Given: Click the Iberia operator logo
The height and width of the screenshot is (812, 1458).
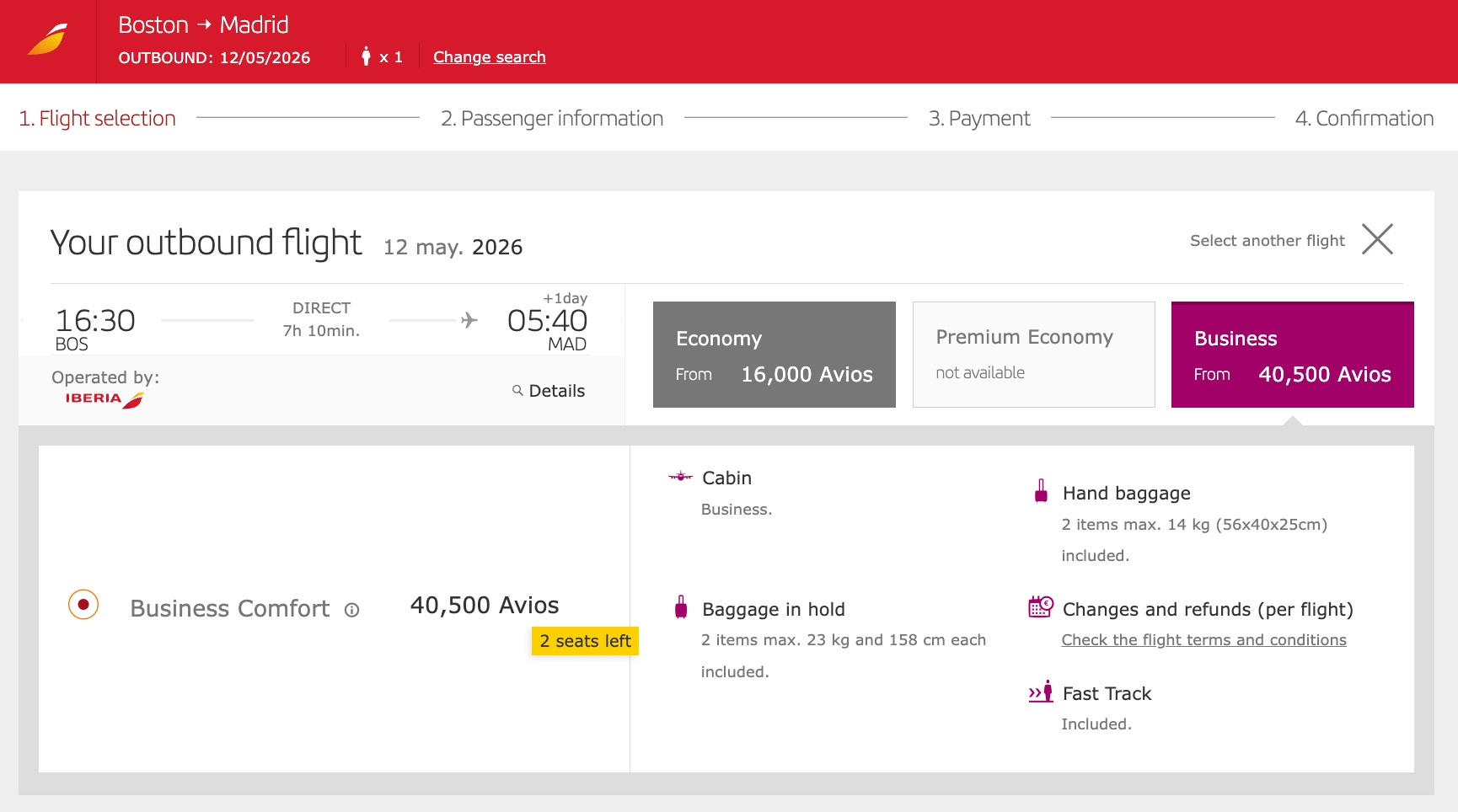Looking at the screenshot, I should (105, 398).
